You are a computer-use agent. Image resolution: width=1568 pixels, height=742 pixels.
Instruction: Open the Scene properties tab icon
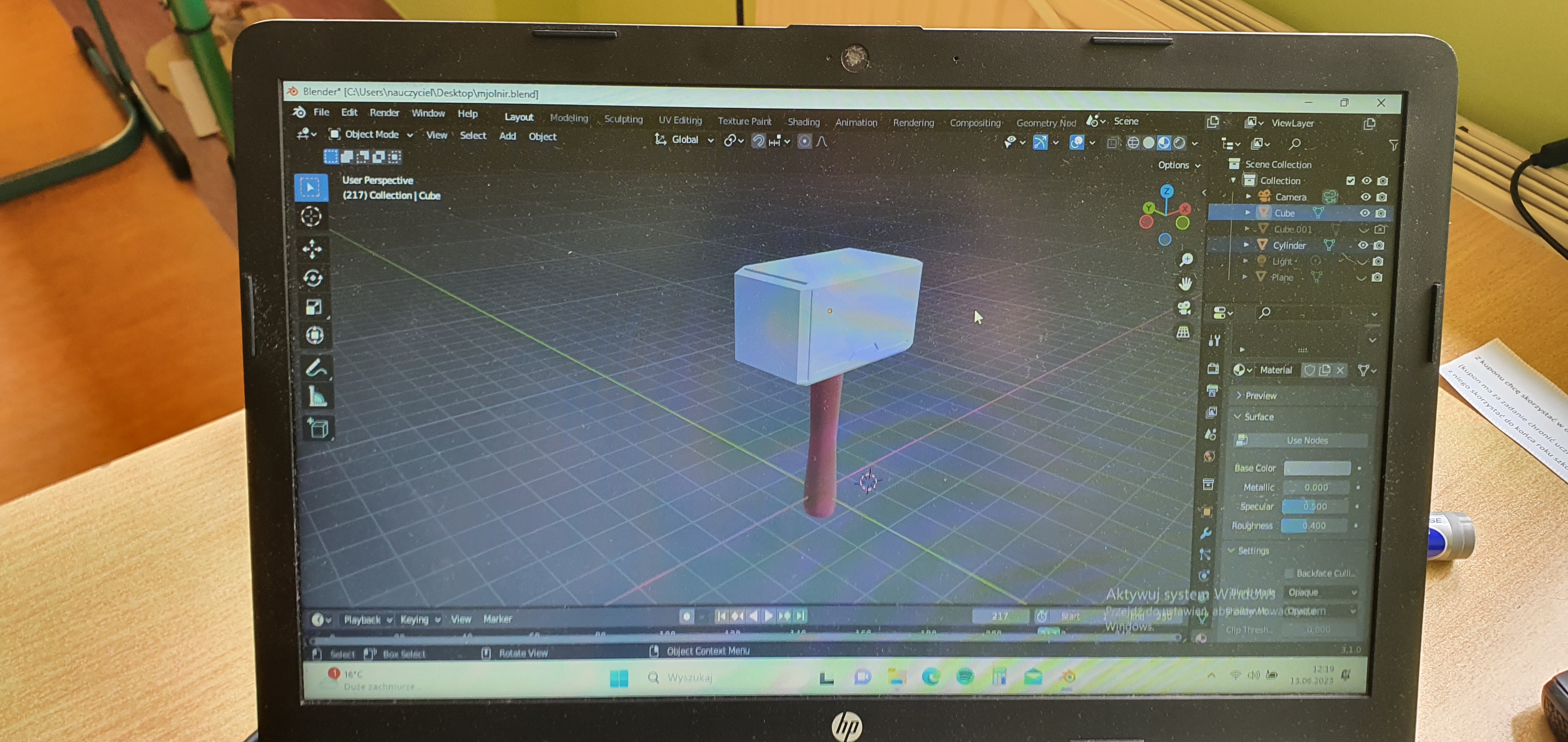(x=1211, y=434)
